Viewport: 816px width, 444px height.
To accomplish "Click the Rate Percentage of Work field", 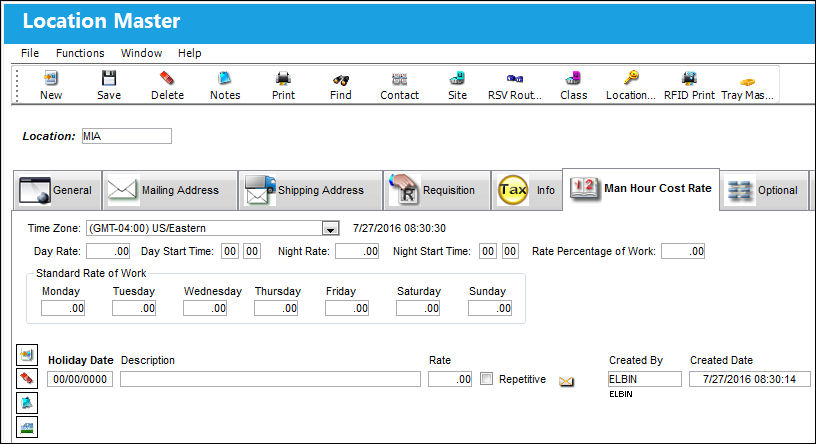I will tap(683, 251).
